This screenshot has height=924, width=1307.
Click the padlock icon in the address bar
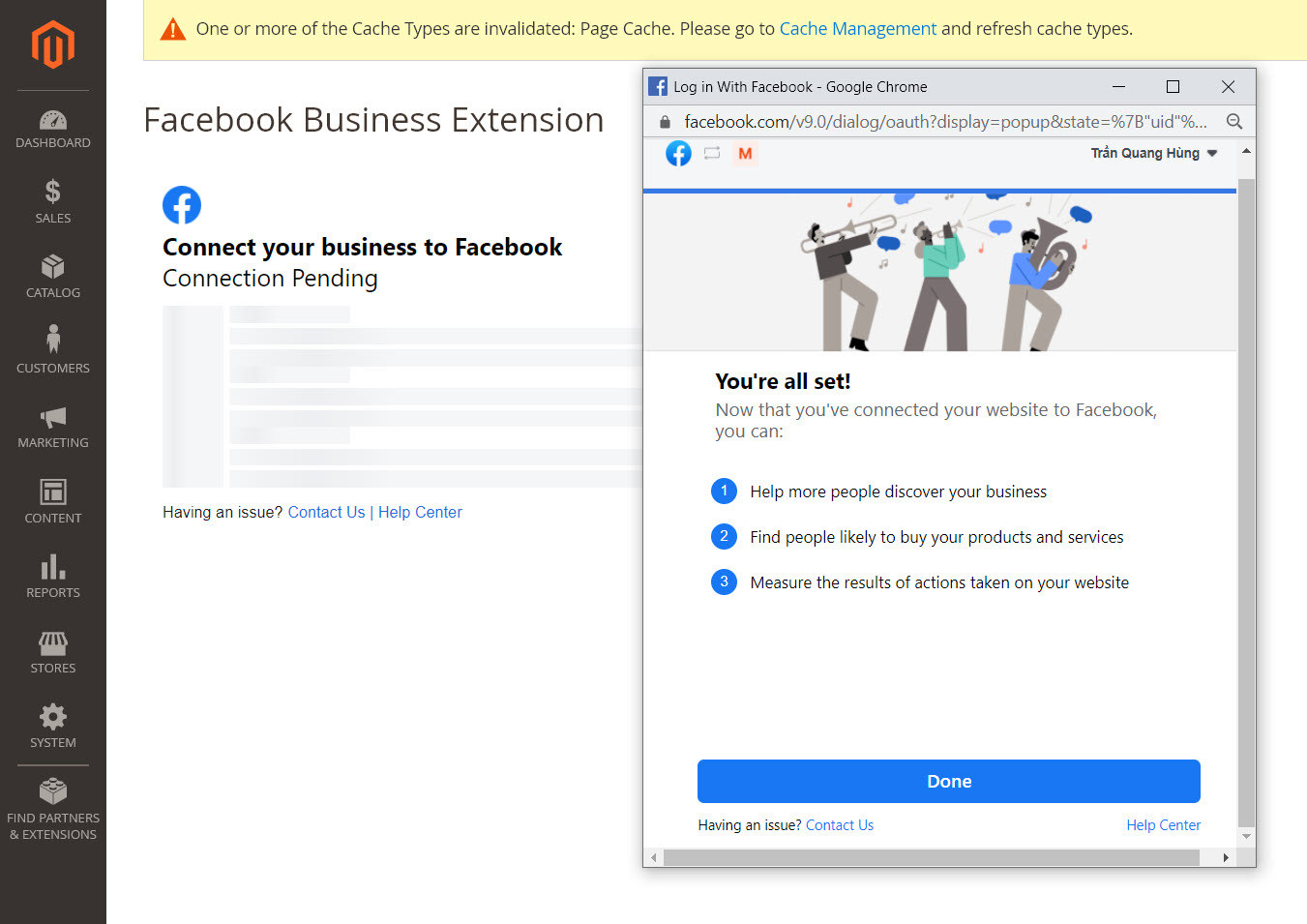coord(664,121)
